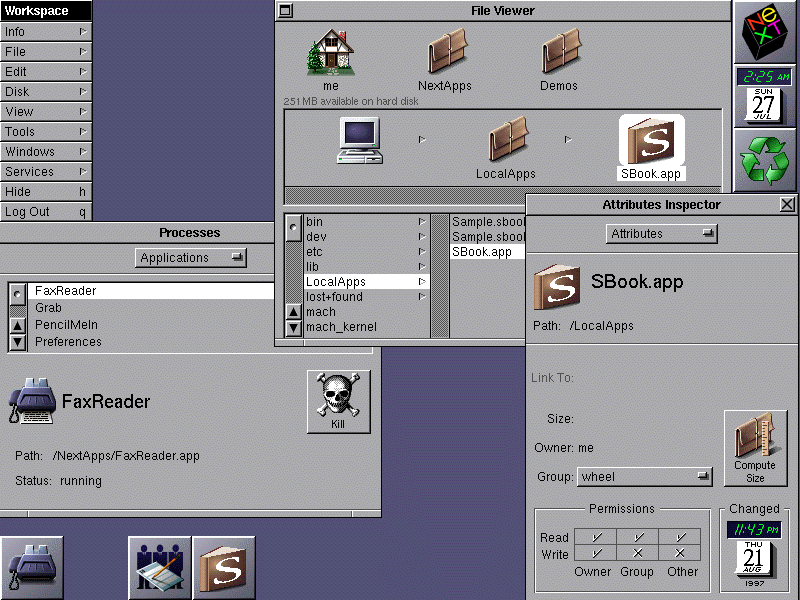Open the minimized FaxReader icon at bottom left
Viewport: 800px width, 600px height.
[x=32, y=567]
